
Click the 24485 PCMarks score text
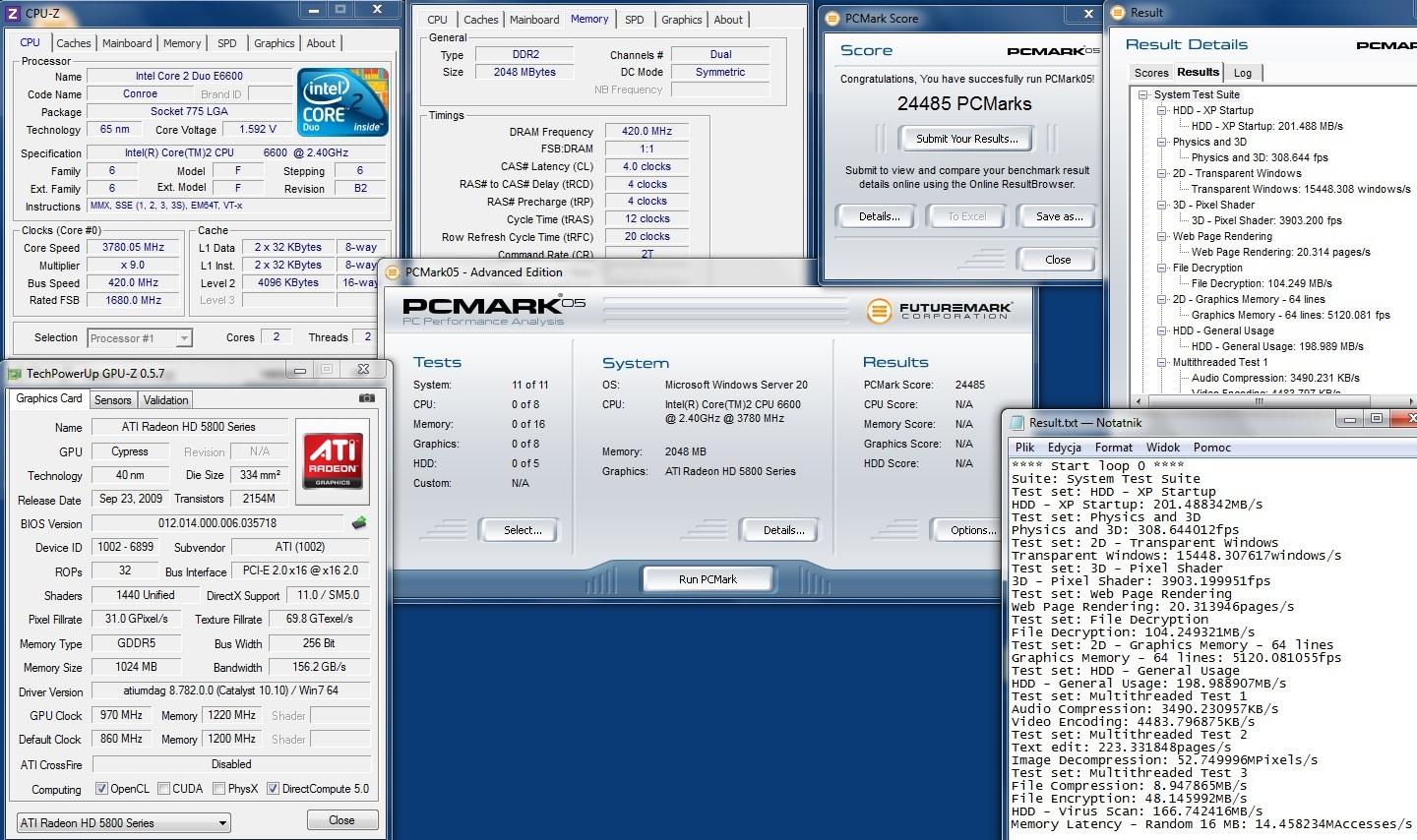click(964, 103)
